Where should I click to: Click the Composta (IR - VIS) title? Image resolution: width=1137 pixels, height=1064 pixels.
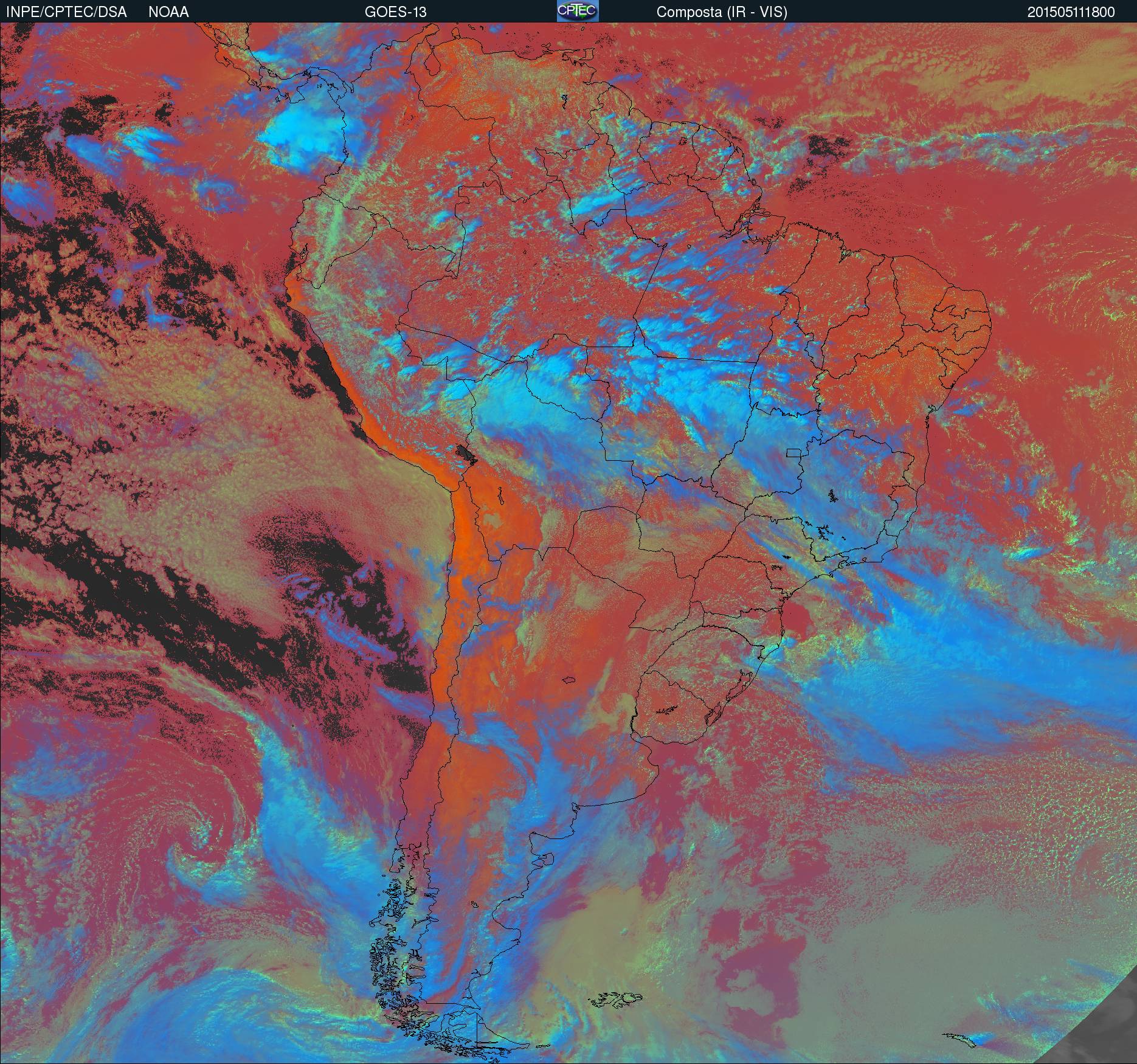click(x=722, y=12)
